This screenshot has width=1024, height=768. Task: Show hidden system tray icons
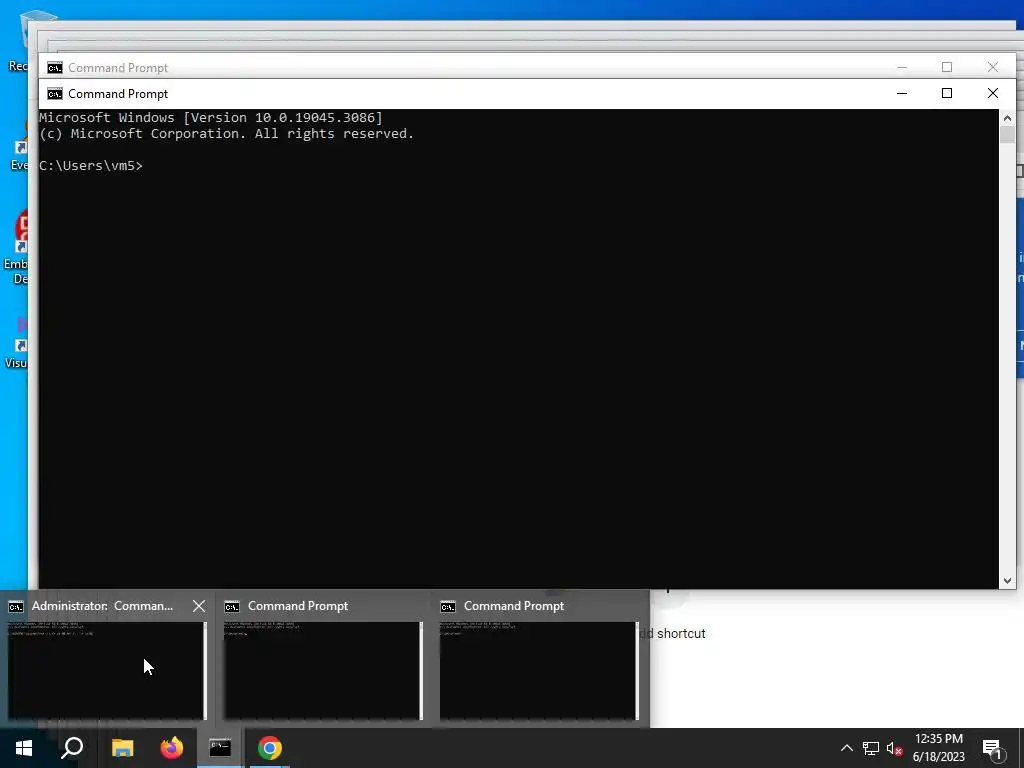pos(846,748)
